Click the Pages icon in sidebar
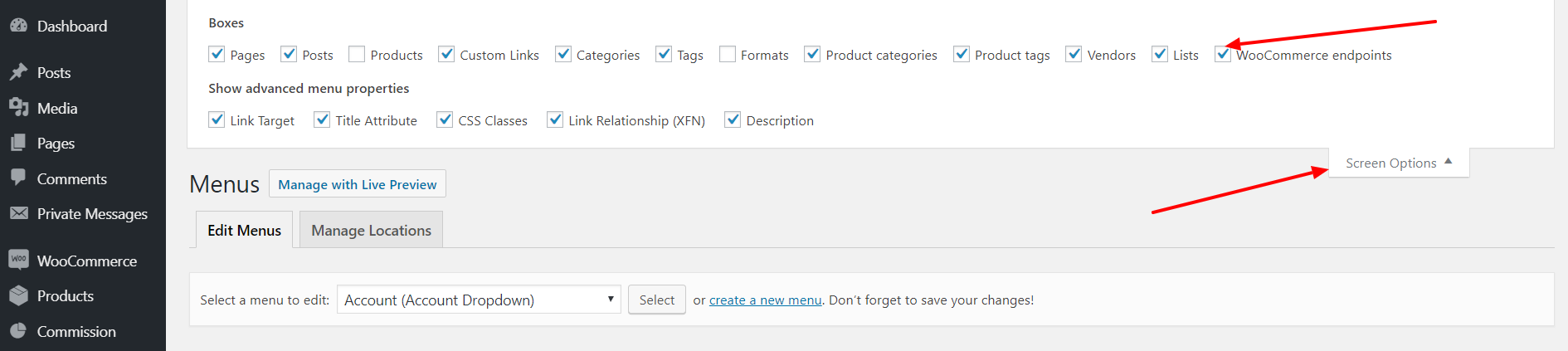Image resolution: width=1568 pixels, height=351 pixels. pos(18,143)
